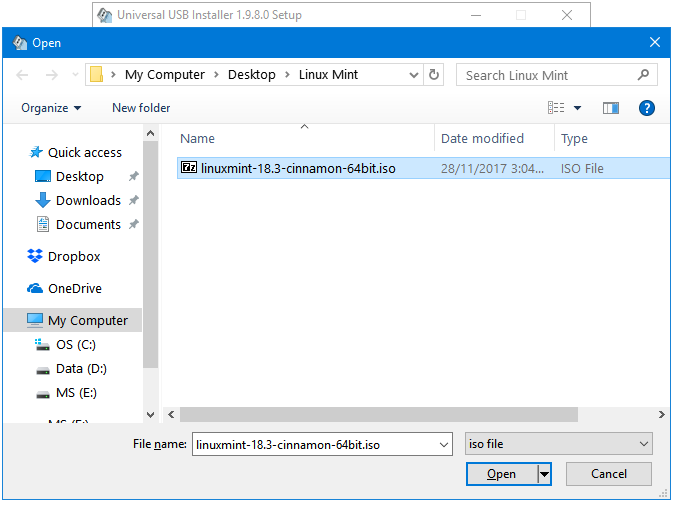Open the Organize menu
Screen dimensions: 674x505
point(51,108)
